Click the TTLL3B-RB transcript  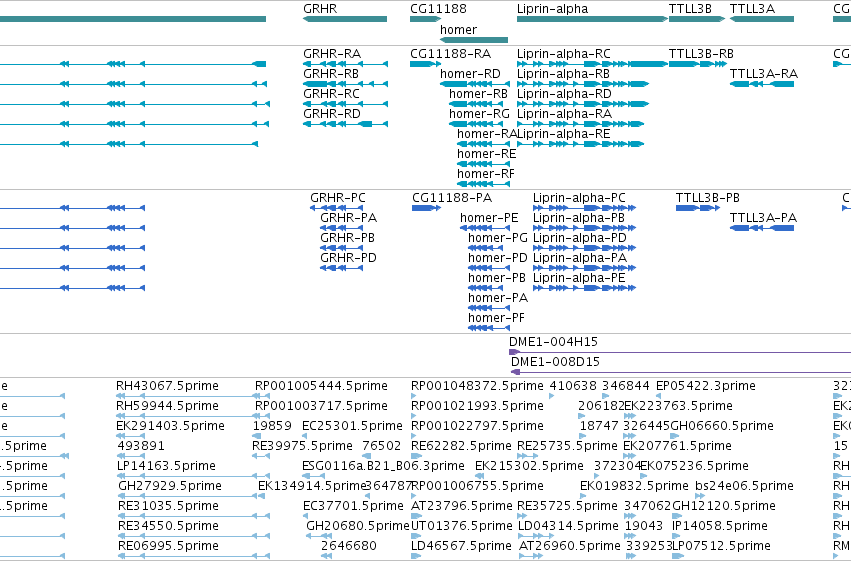coord(697,64)
